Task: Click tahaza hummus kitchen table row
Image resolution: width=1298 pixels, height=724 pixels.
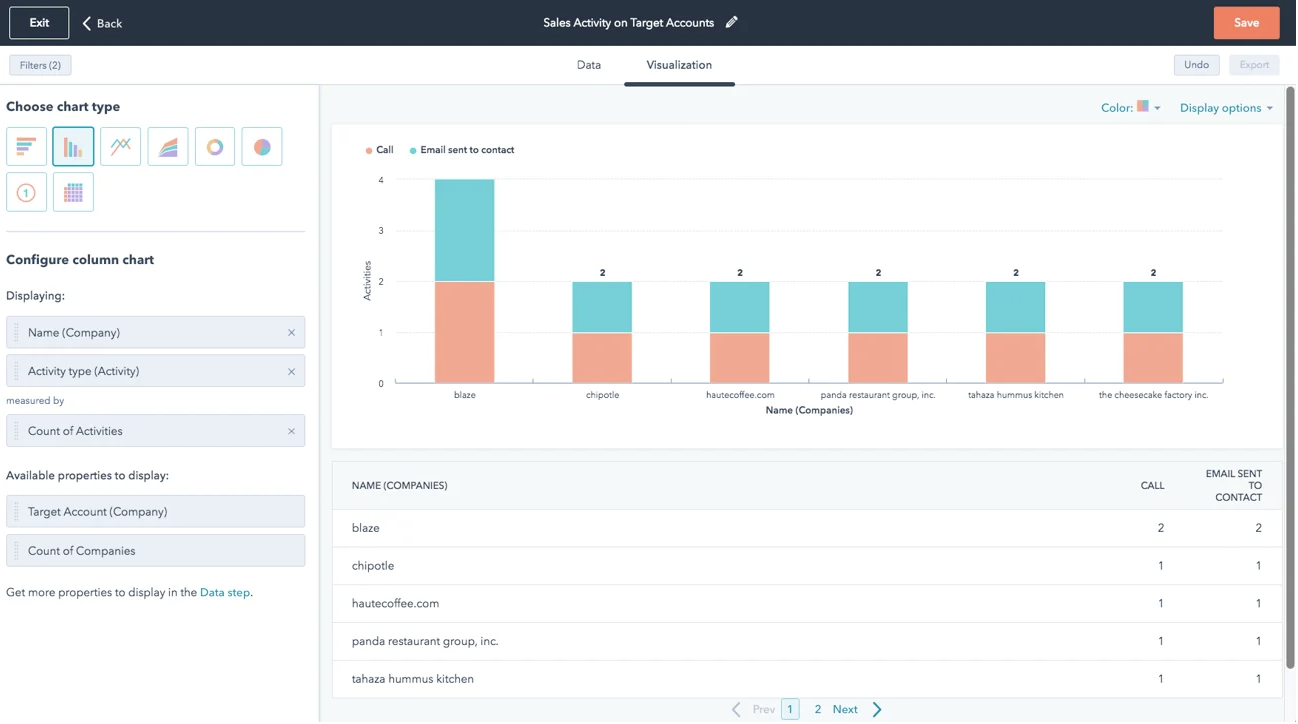Action: click(807, 679)
